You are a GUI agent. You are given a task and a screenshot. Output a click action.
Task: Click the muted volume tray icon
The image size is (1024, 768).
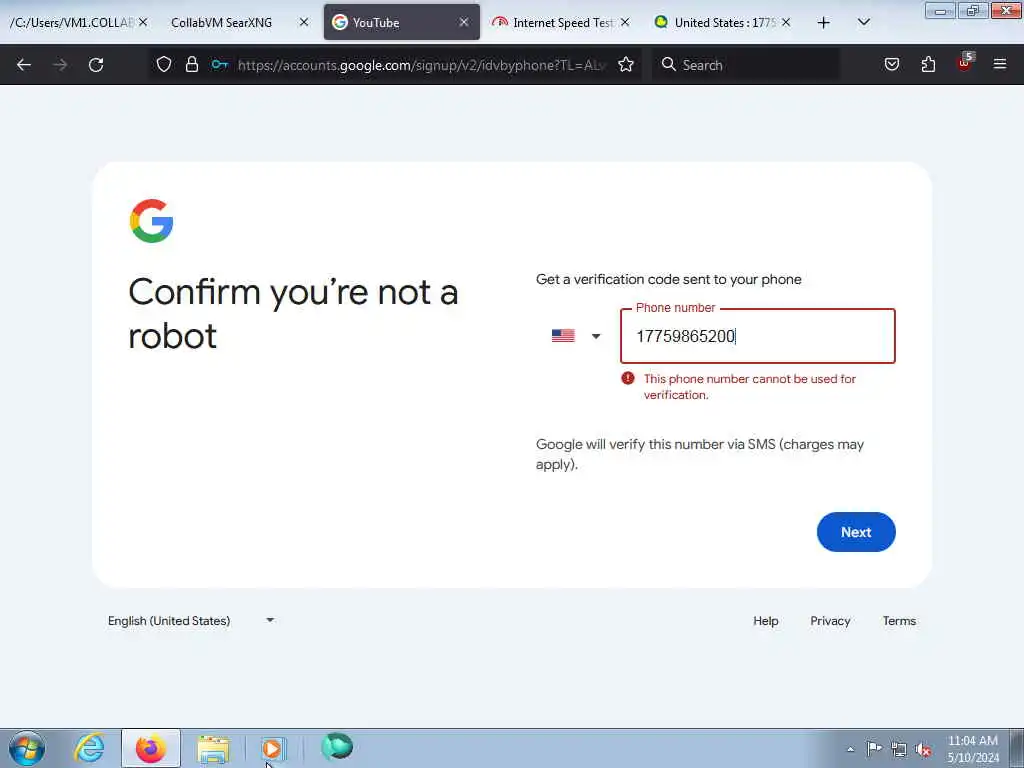pyautogui.click(x=923, y=749)
